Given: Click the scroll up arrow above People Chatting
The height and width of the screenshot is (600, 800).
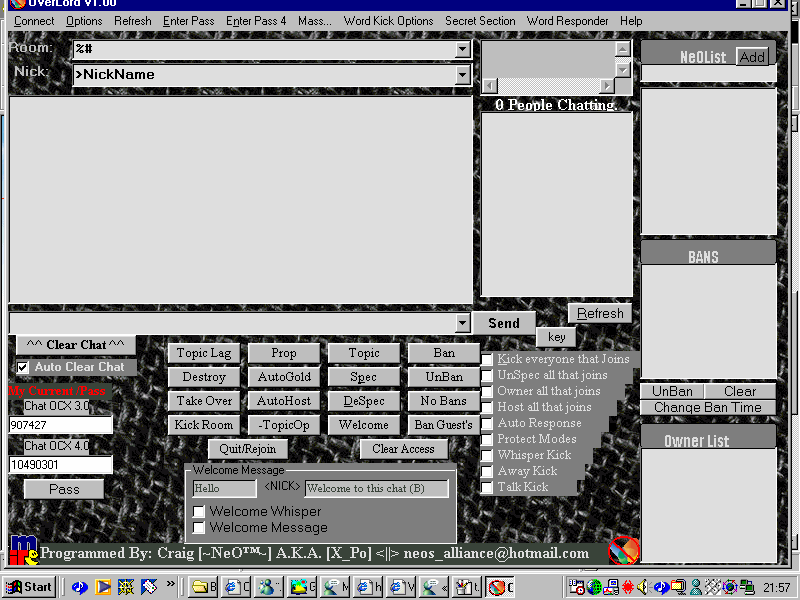Looking at the screenshot, I should (x=622, y=49).
